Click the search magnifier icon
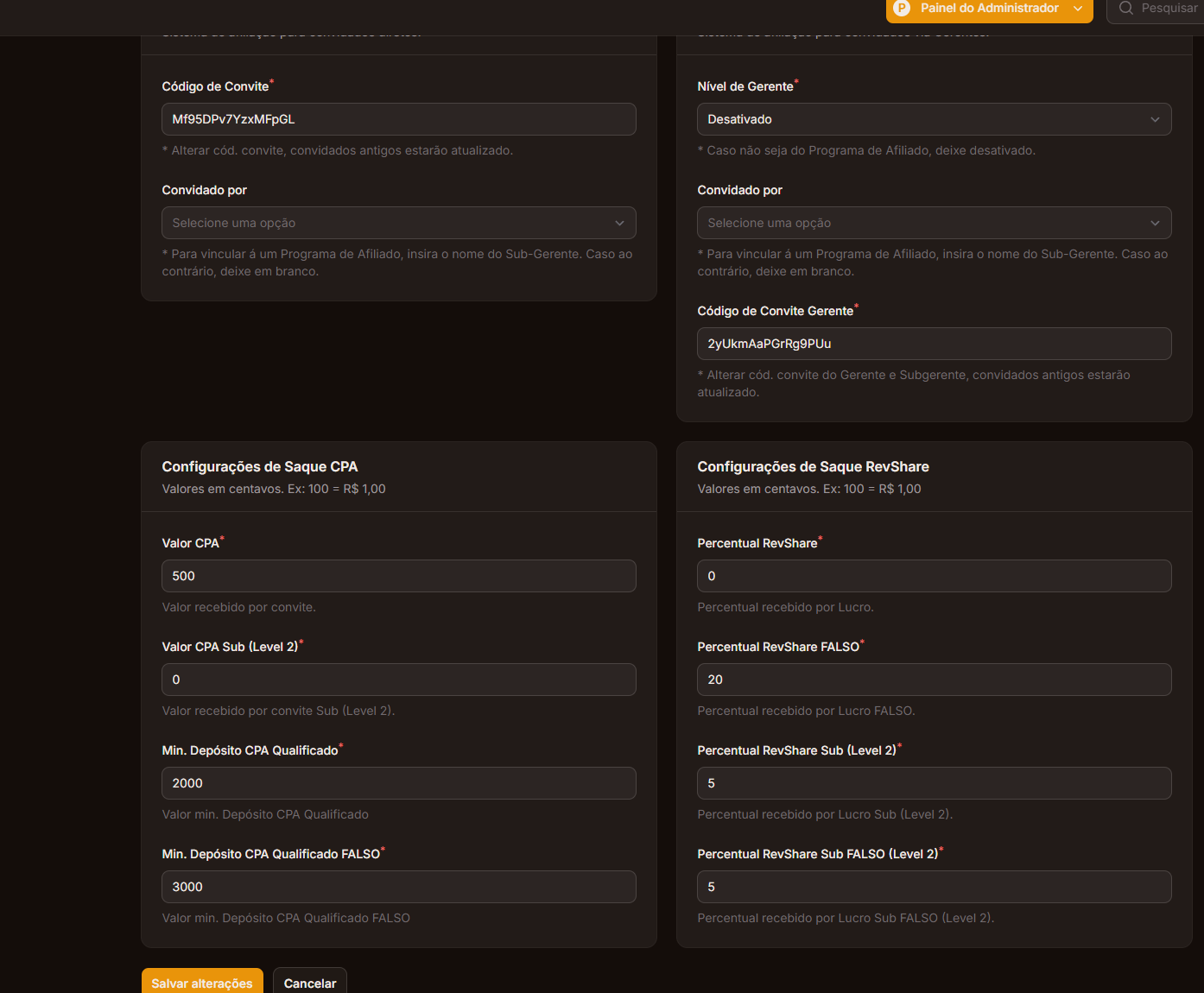The image size is (1204, 993). point(1125,9)
